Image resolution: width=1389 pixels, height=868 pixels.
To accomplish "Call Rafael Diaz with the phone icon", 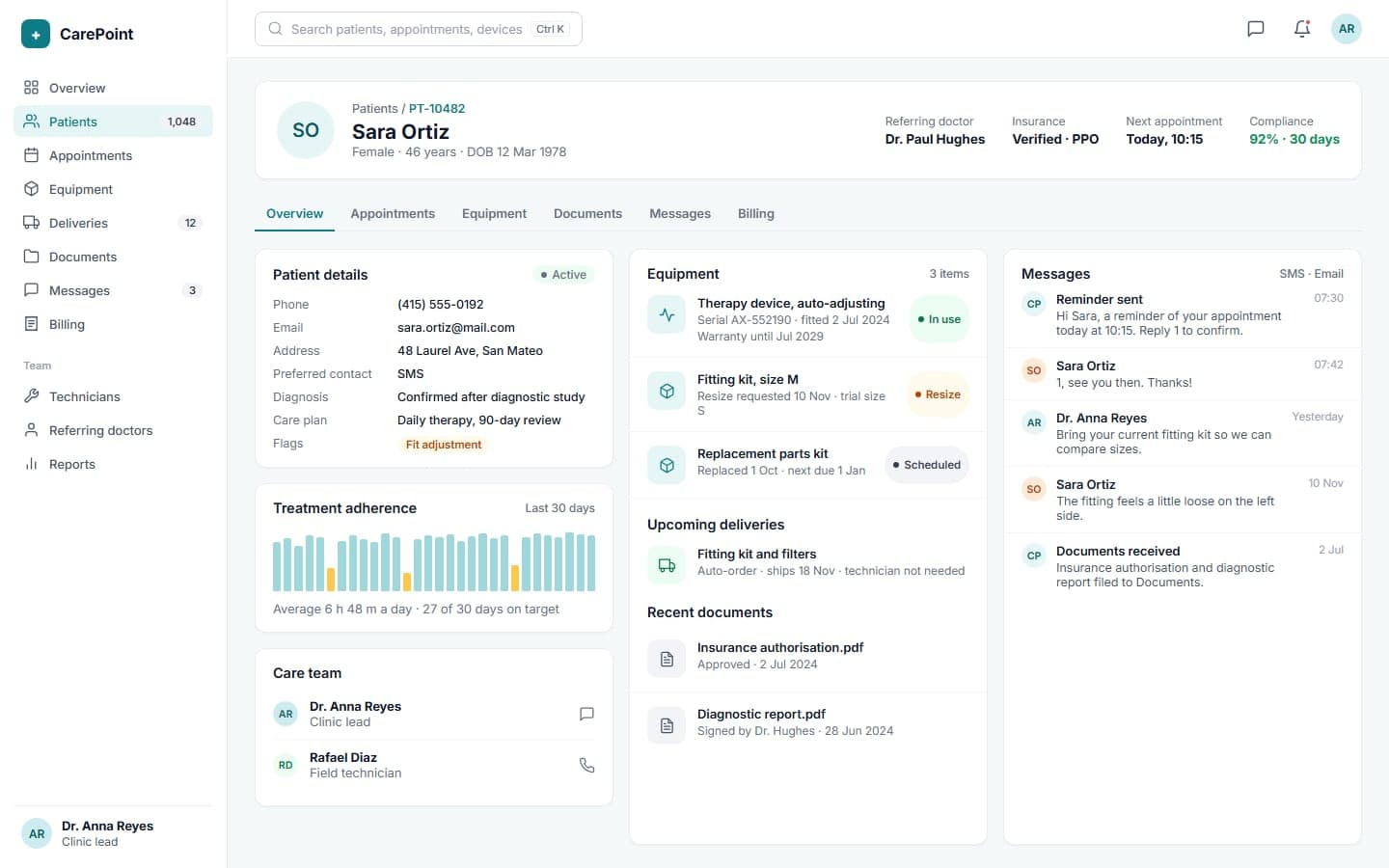I will [586, 765].
